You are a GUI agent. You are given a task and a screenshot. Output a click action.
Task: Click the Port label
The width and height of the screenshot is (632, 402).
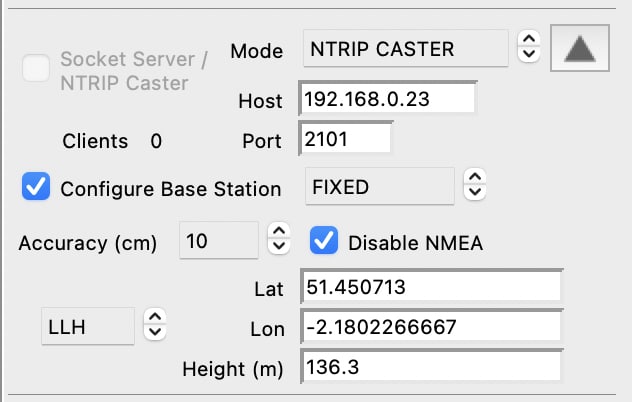[x=262, y=141]
